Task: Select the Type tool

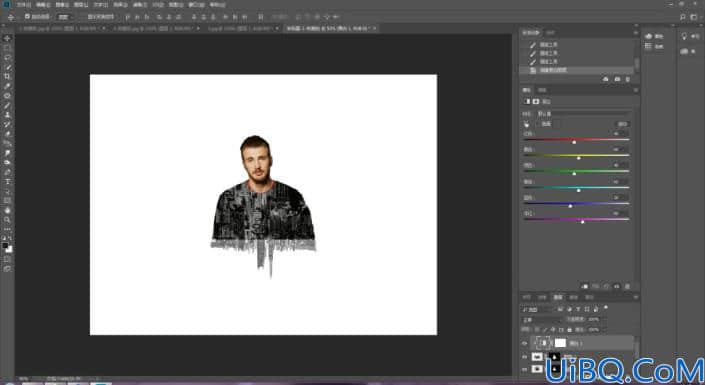Action: (x=7, y=181)
